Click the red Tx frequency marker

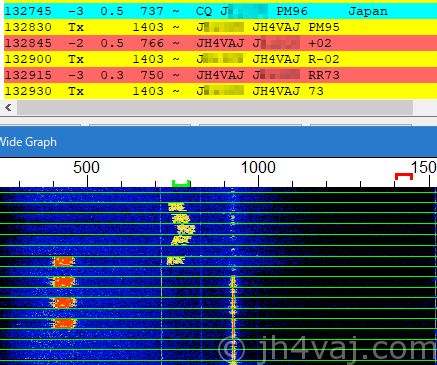[404, 176]
